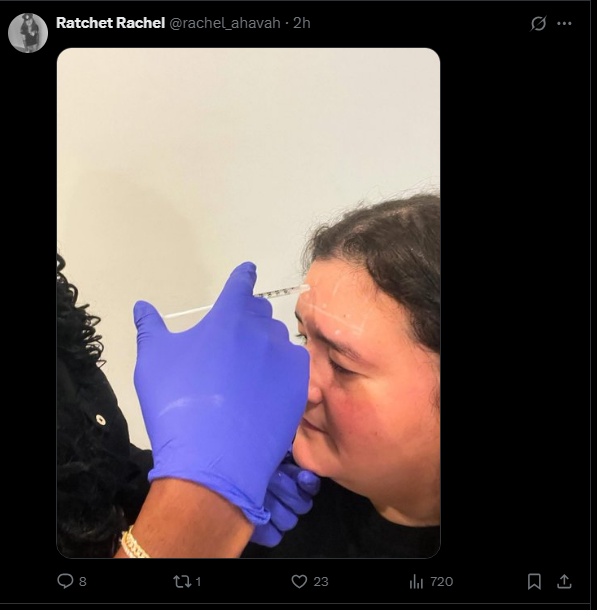Bookmark this post
The width and height of the screenshot is (597, 610).
tap(534, 582)
